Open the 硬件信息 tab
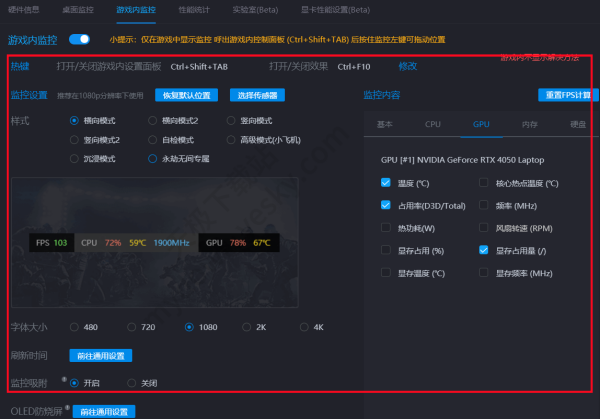 24,9
